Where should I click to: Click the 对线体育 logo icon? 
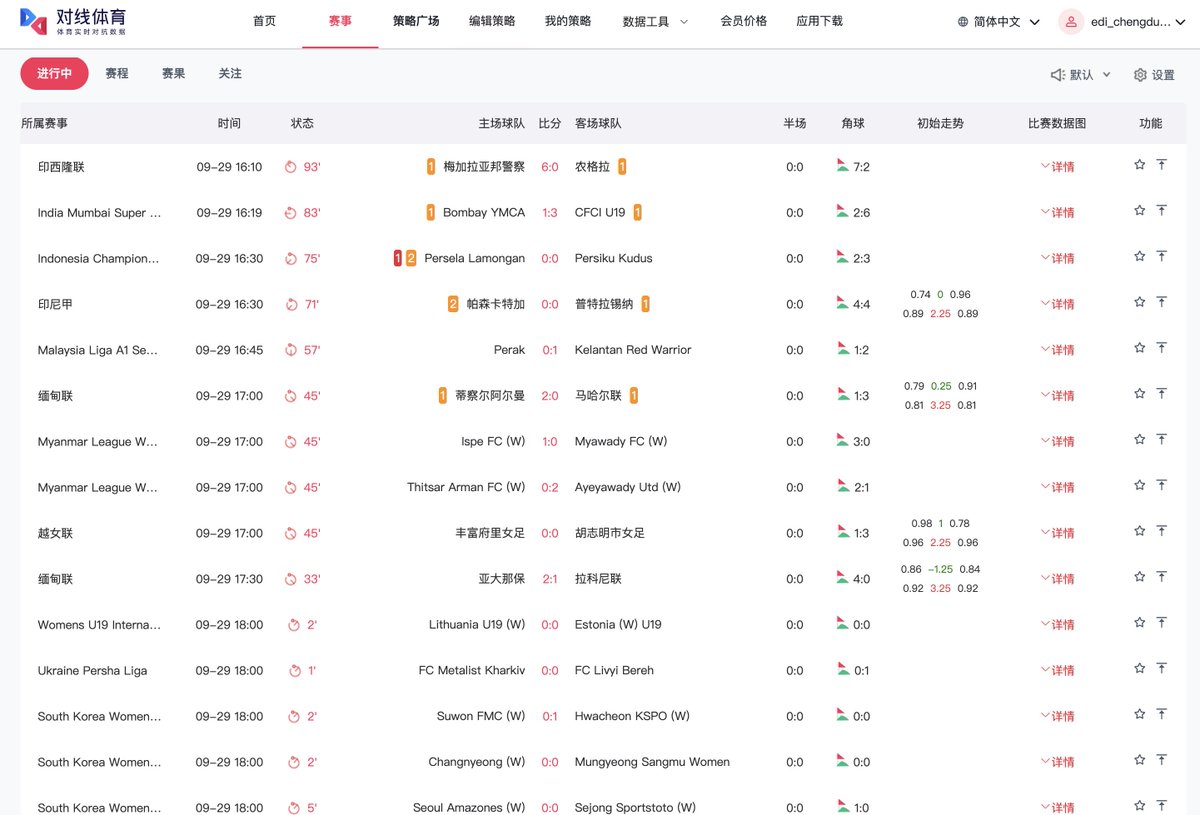tap(33, 21)
